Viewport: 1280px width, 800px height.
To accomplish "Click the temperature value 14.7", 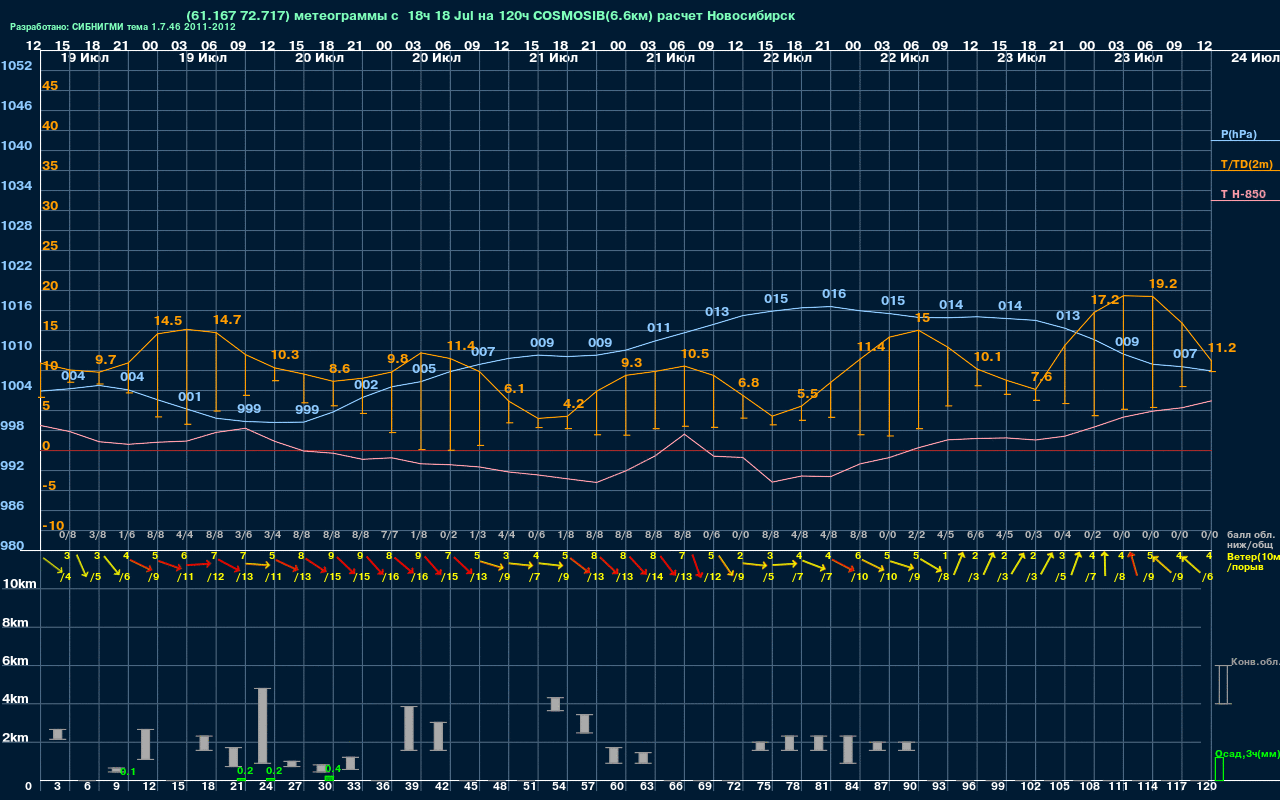I will (227, 320).
